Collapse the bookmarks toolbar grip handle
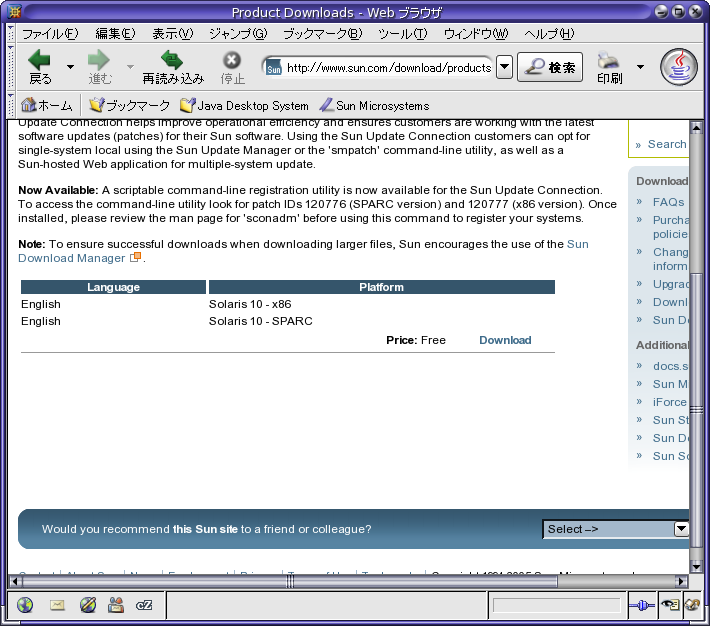The image size is (710, 626). [x=10, y=105]
